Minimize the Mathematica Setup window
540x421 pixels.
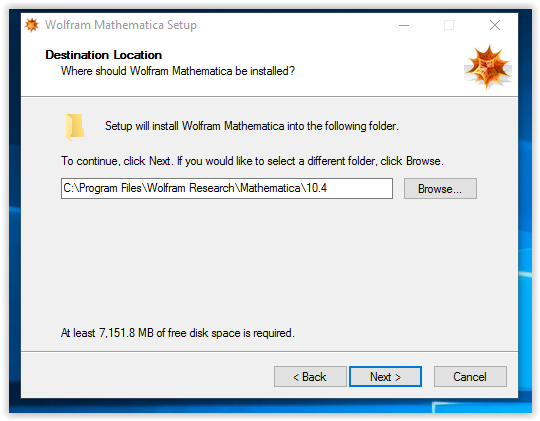pyautogui.click(x=404, y=25)
